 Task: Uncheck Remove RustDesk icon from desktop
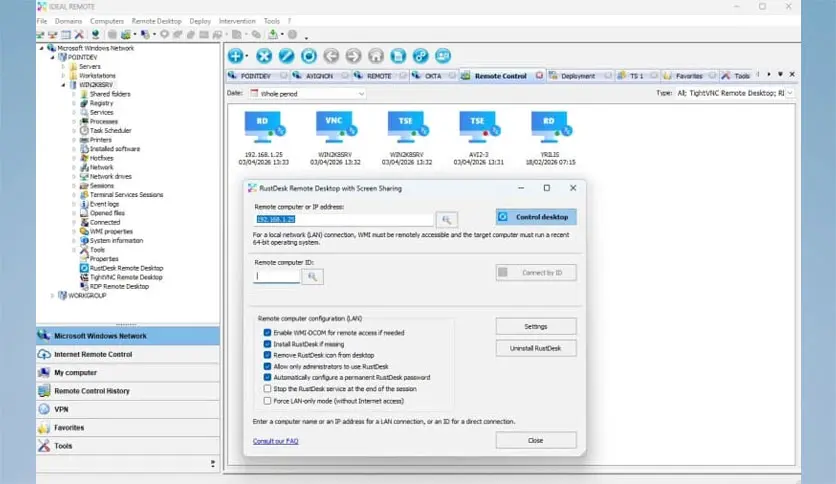click(267, 355)
